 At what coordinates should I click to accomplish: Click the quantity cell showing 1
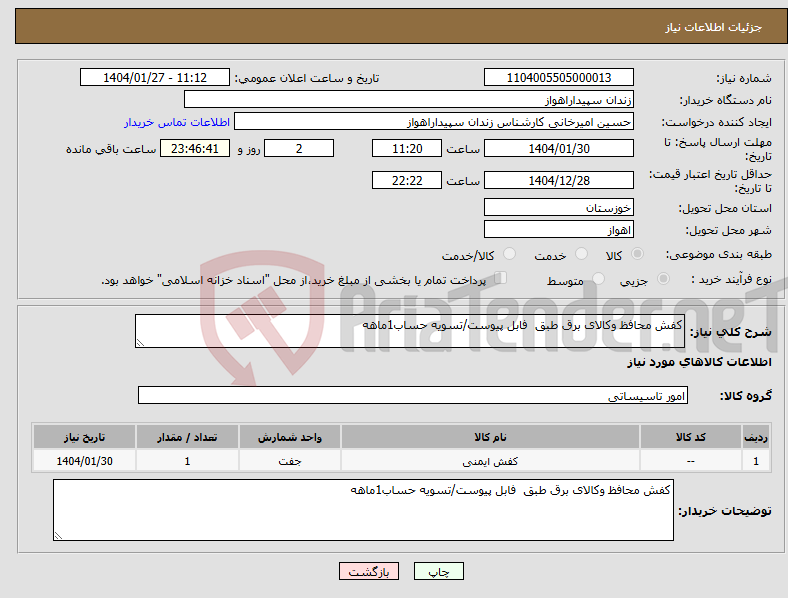tap(187, 461)
